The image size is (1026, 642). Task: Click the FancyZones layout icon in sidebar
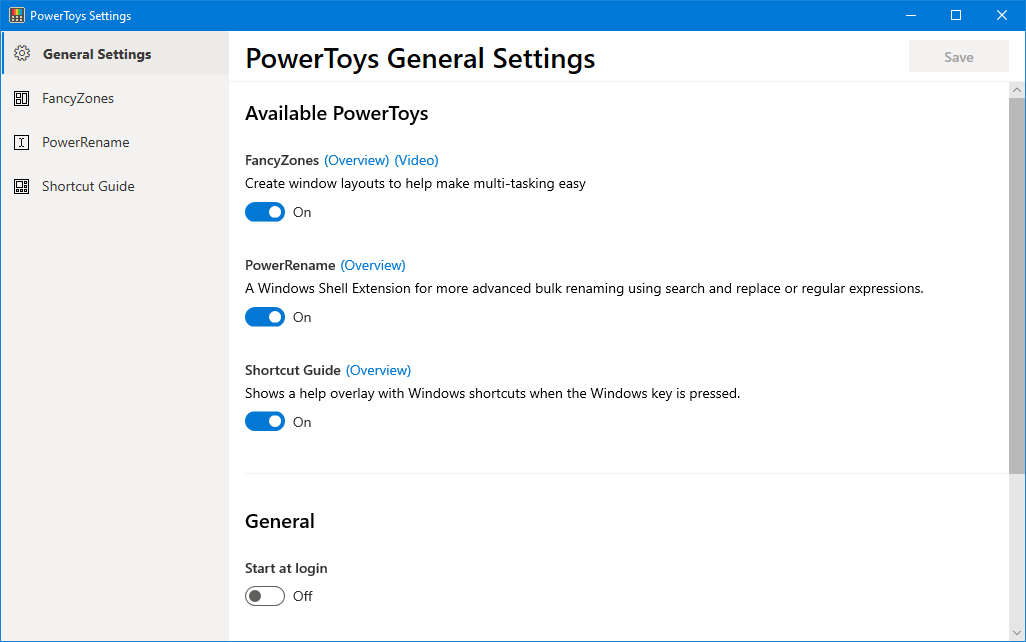[22, 98]
